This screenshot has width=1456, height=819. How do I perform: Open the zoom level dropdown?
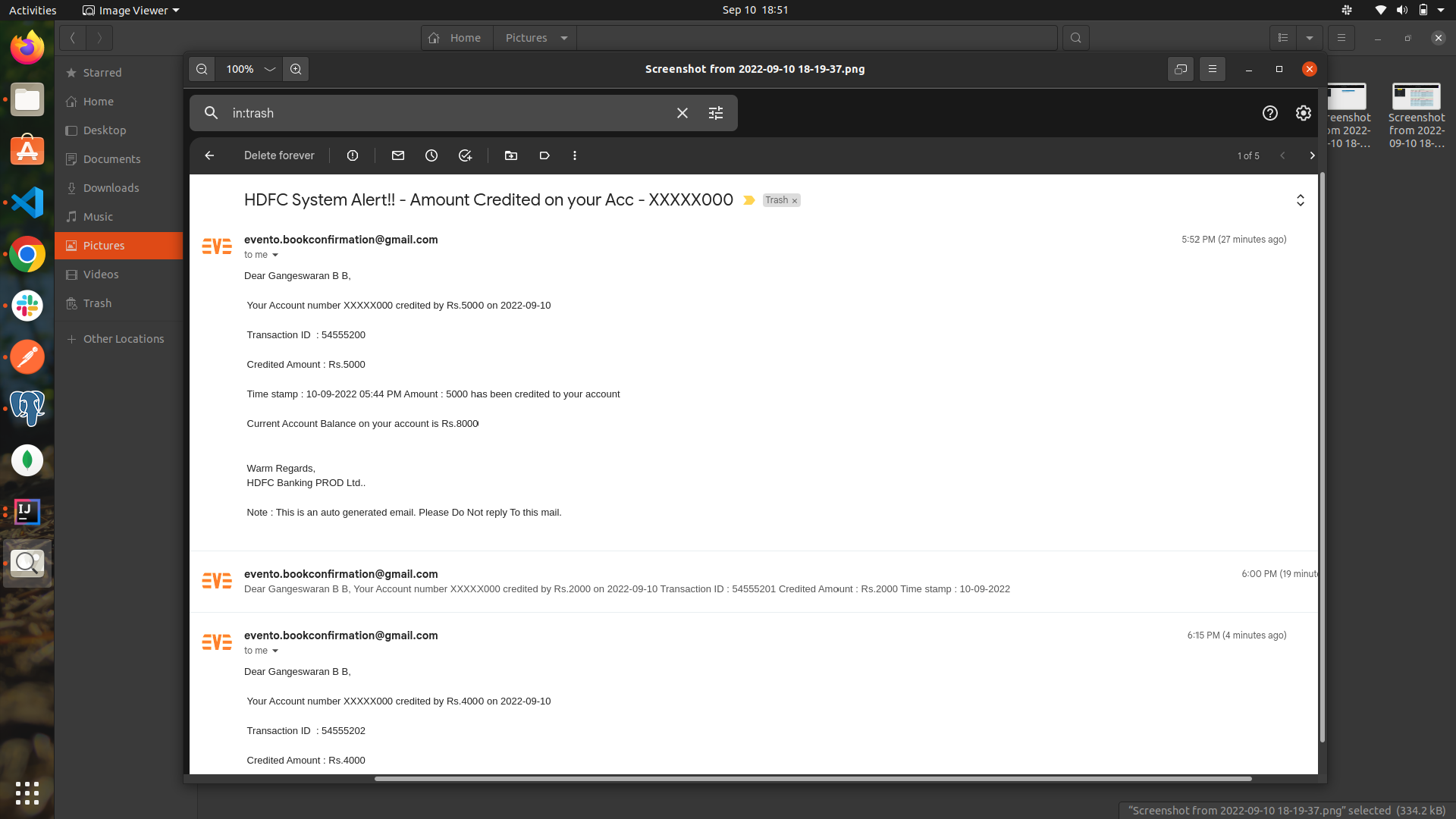tap(249, 69)
